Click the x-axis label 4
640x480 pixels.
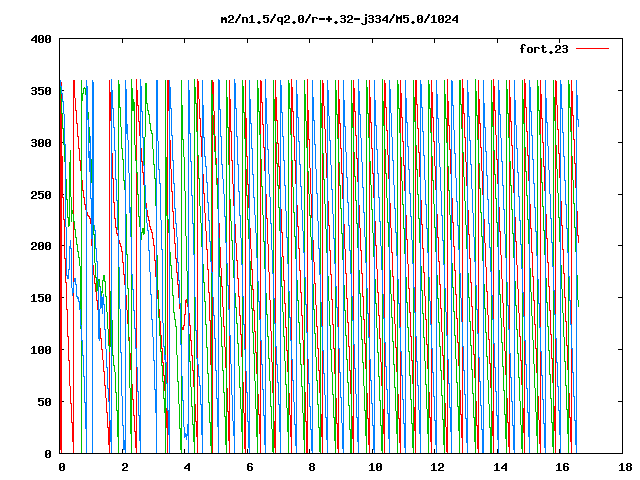pyautogui.click(x=187, y=467)
